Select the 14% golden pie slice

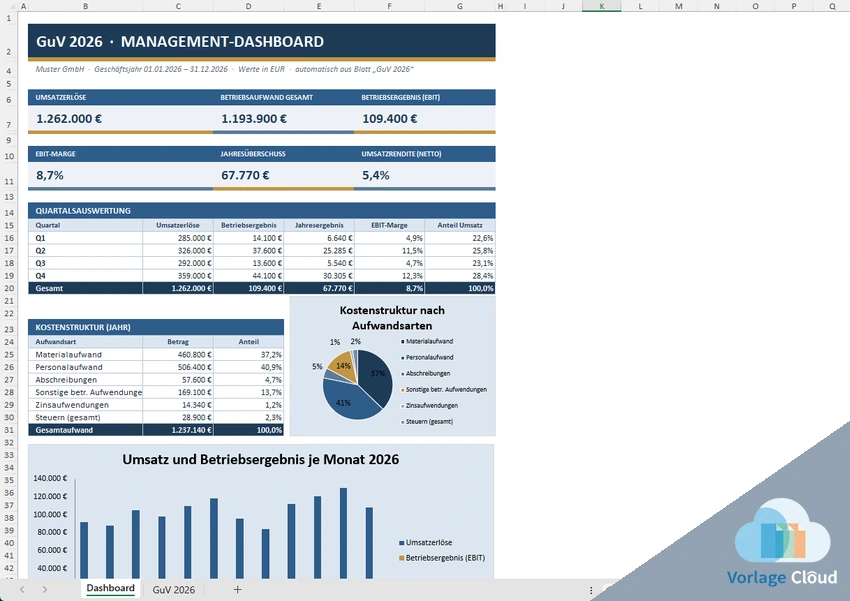point(345,366)
